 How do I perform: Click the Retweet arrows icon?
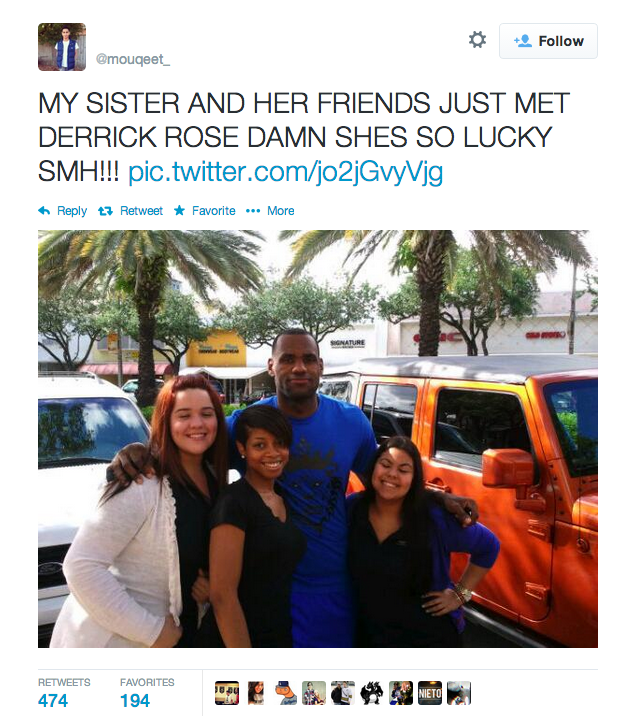pos(105,211)
